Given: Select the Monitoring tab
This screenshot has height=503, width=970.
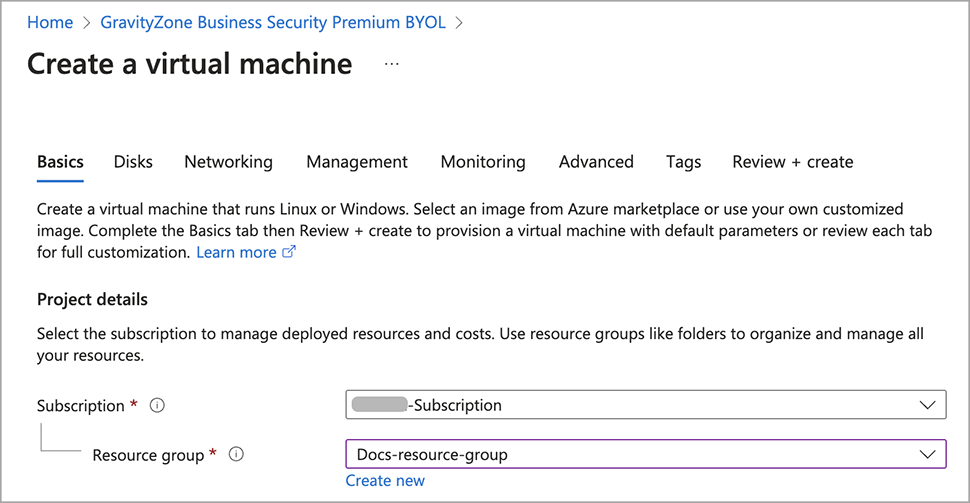Looking at the screenshot, I should point(483,162).
